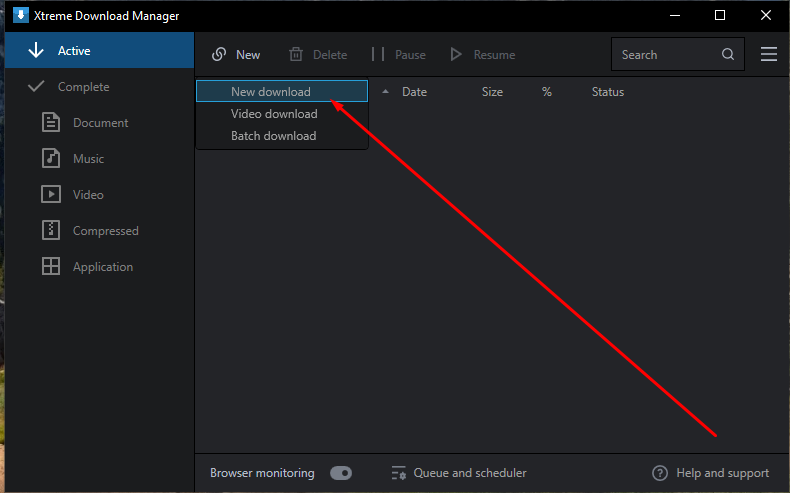Select the Active category
This screenshot has height=493, width=790.
99,50
